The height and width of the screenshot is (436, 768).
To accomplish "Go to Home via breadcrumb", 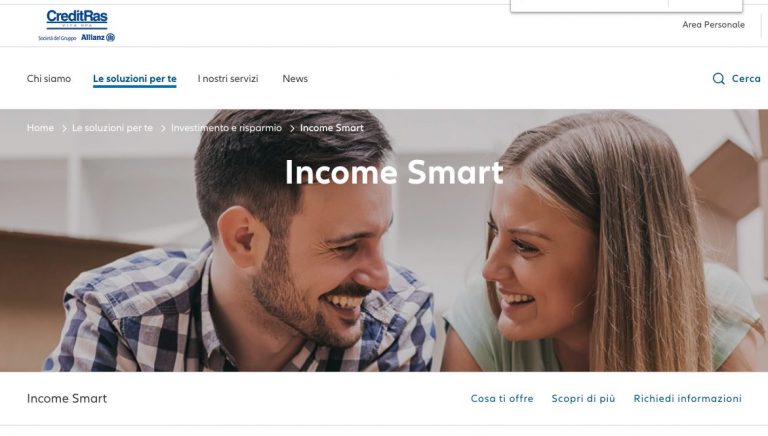I will tap(40, 128).
